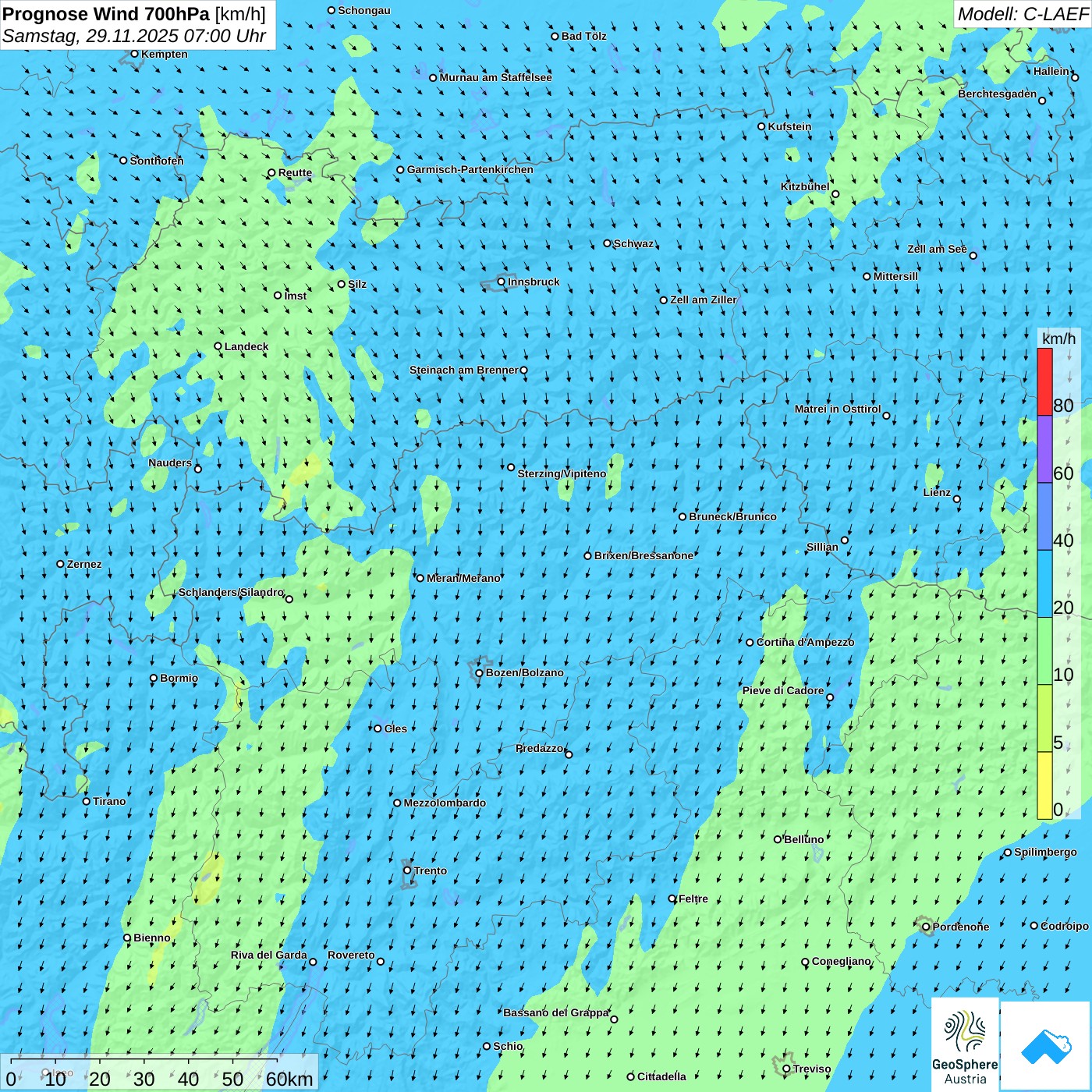The image size is (1092, 1092).
Task: Click the Innsbruck city marker
Action: (x=502, y=282)
